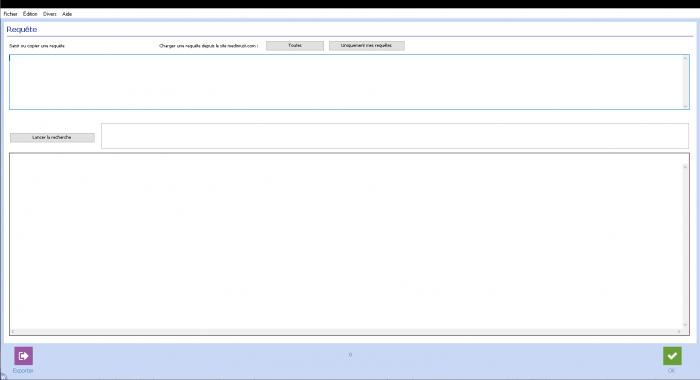Open the Aide menu

(x=67, y=14)
